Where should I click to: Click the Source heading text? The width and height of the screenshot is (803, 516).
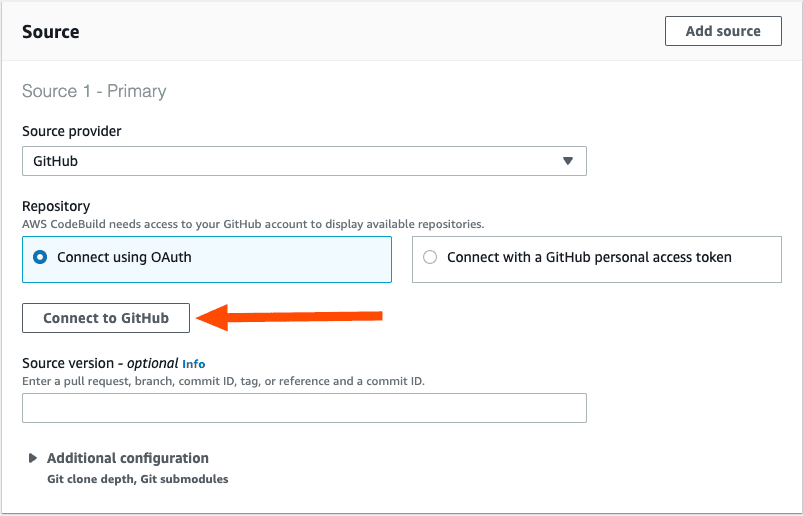[x=51, y=32]
